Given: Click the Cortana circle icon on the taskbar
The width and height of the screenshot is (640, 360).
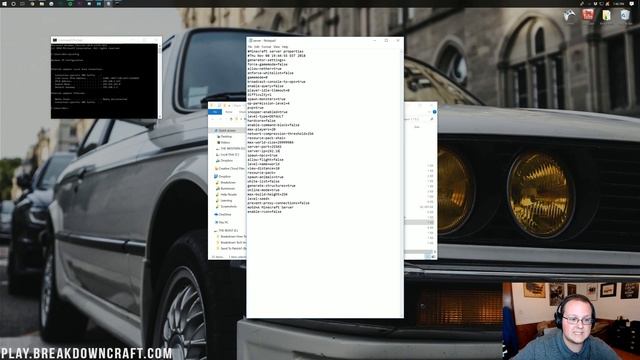Looking at the screenshot, I should click(13, 3).
